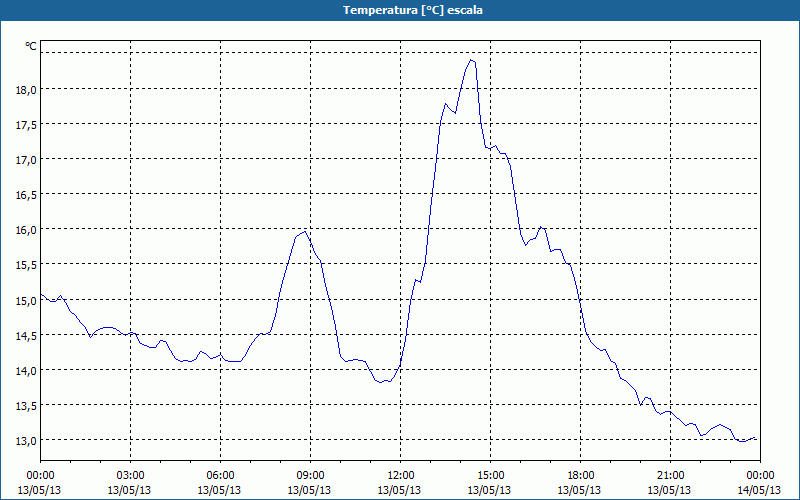Click the 17,0 temperature axis label

pos(26,160)
